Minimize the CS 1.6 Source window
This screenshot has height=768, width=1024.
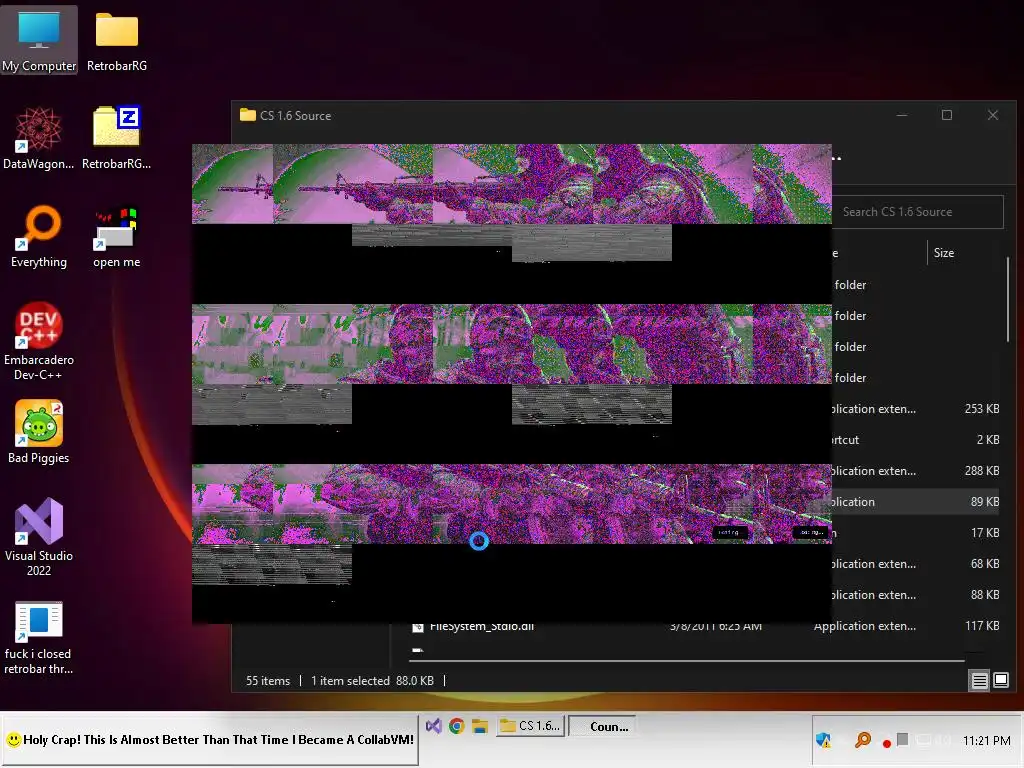(902, 115)
